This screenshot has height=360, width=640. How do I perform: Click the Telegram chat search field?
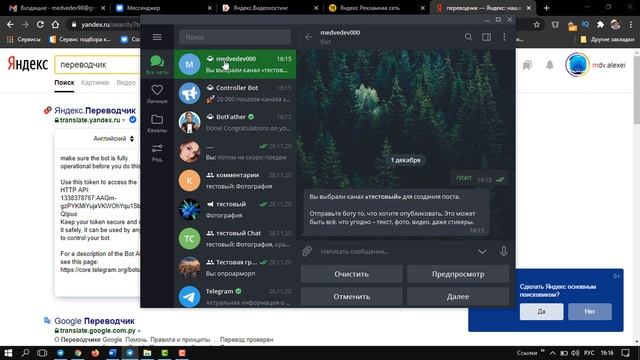click(x=235, y=37)
